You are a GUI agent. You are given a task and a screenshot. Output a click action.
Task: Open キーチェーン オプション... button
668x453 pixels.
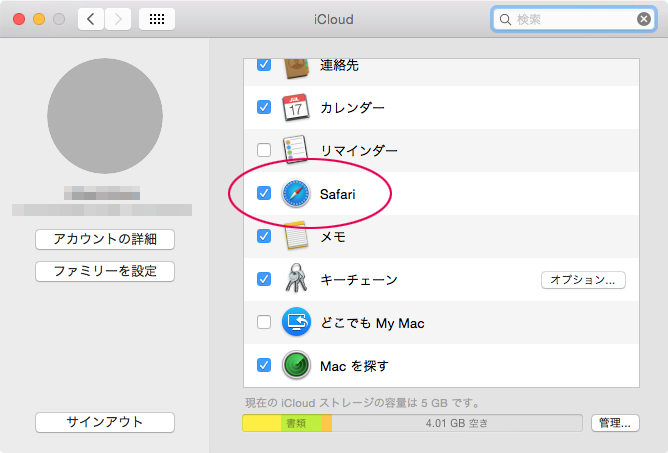(583, 280)
